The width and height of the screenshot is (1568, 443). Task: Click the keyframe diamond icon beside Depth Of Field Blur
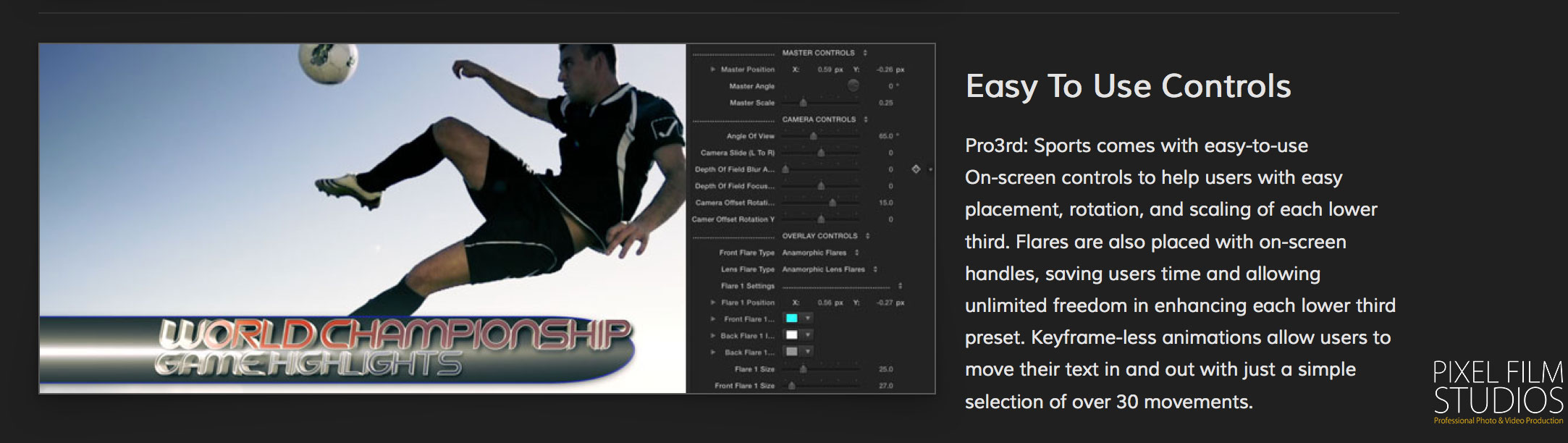tap(916, 169)
